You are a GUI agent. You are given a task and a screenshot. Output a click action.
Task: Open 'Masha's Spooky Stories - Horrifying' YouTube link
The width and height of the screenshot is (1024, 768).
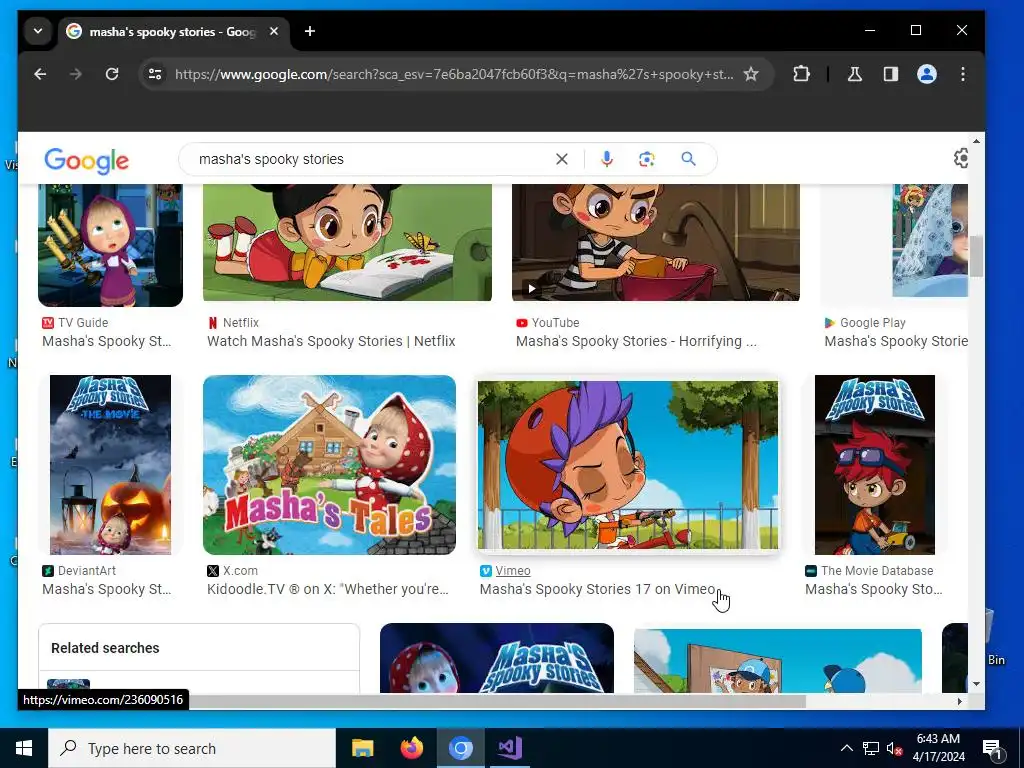(x=636, y=341)
